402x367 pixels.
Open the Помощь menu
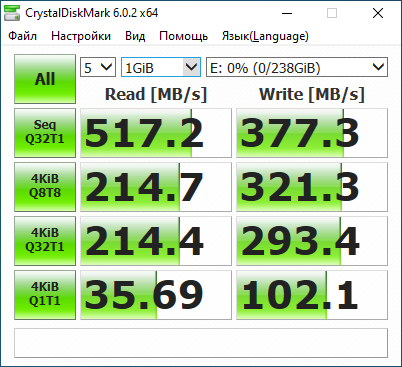coord(184,36)
